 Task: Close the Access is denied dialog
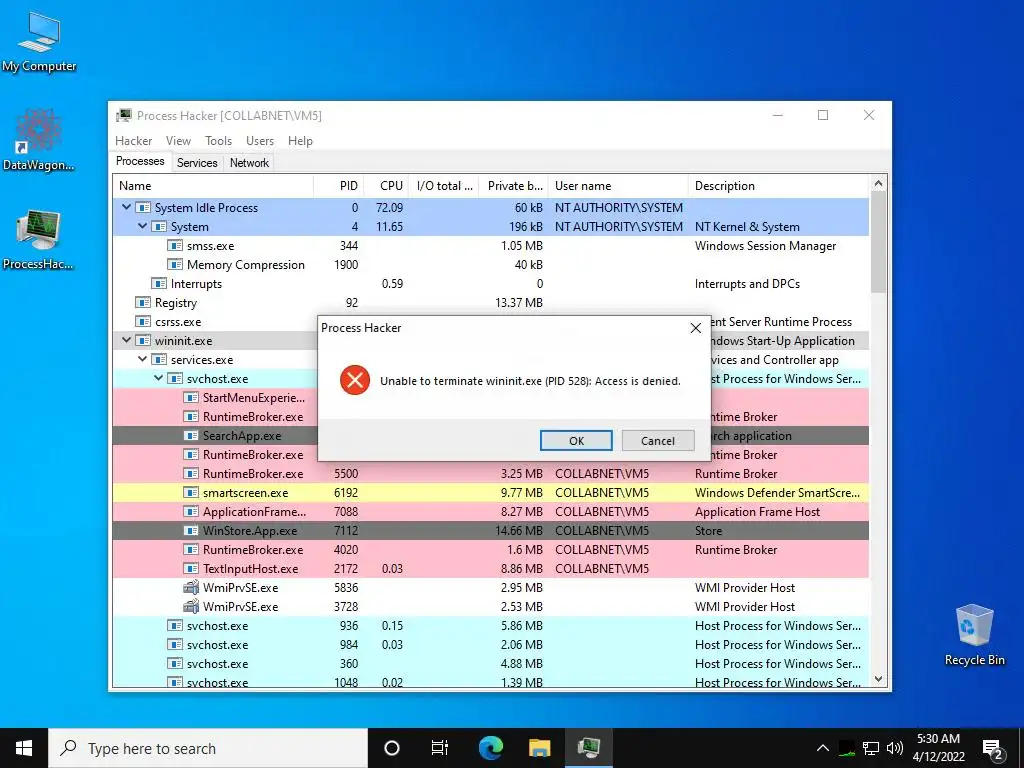[696, 328]
